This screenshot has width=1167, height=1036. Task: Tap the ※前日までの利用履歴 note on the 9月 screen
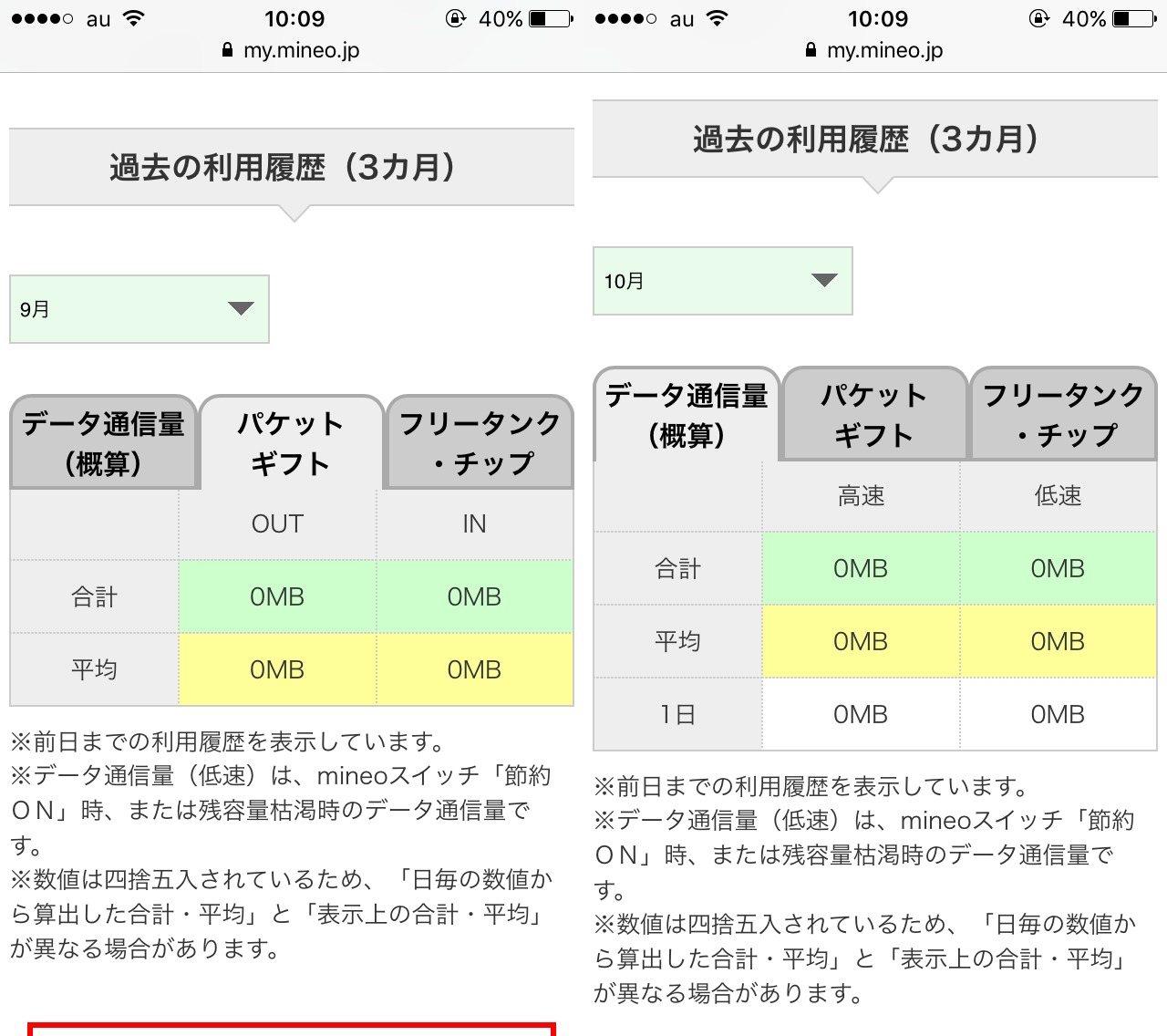point(228,742)
